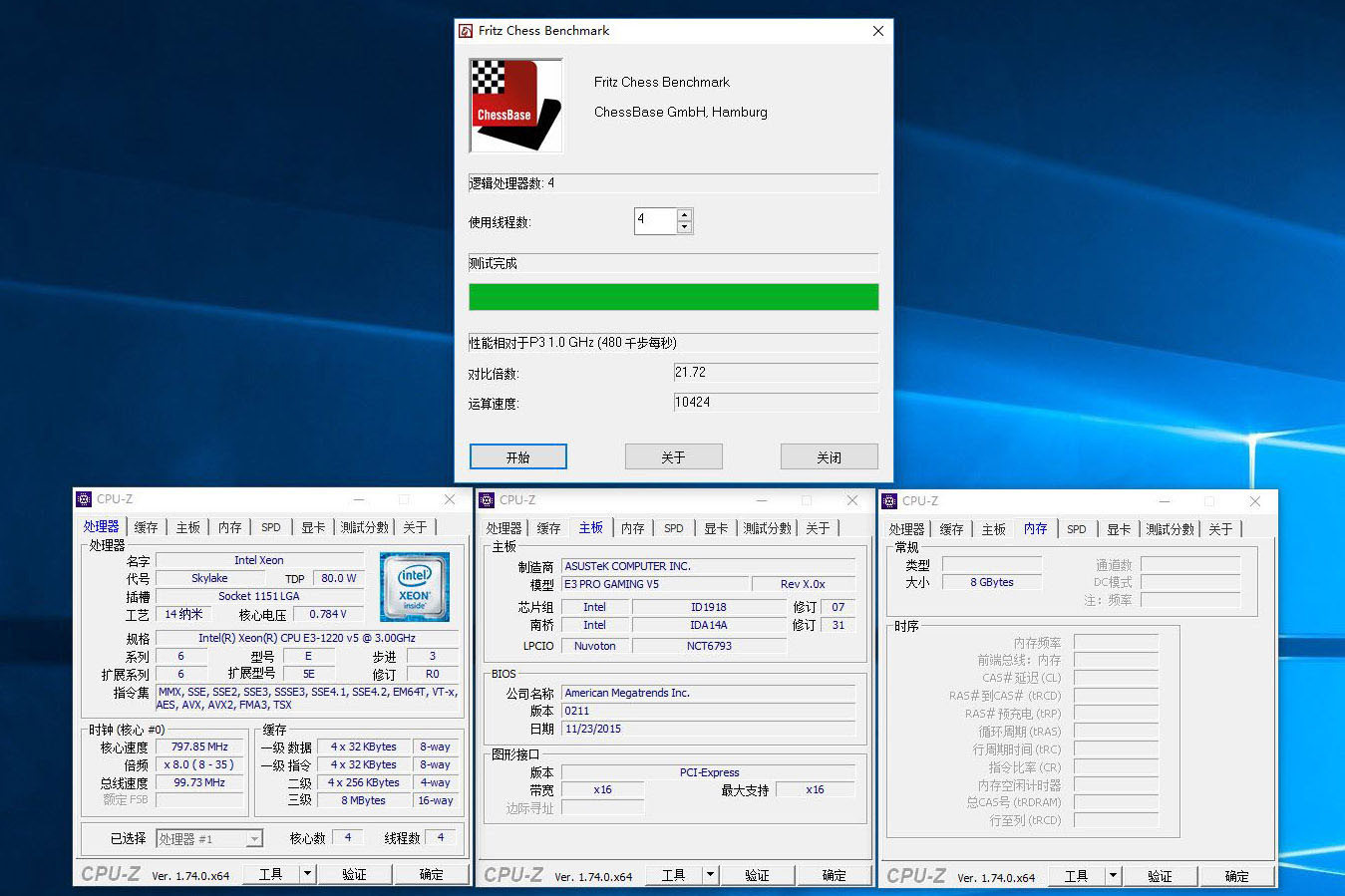Switch to 处理器 tab in middle CPU-Z
The width and height of the screenshot is (1345, 896).
click(504, 528)
